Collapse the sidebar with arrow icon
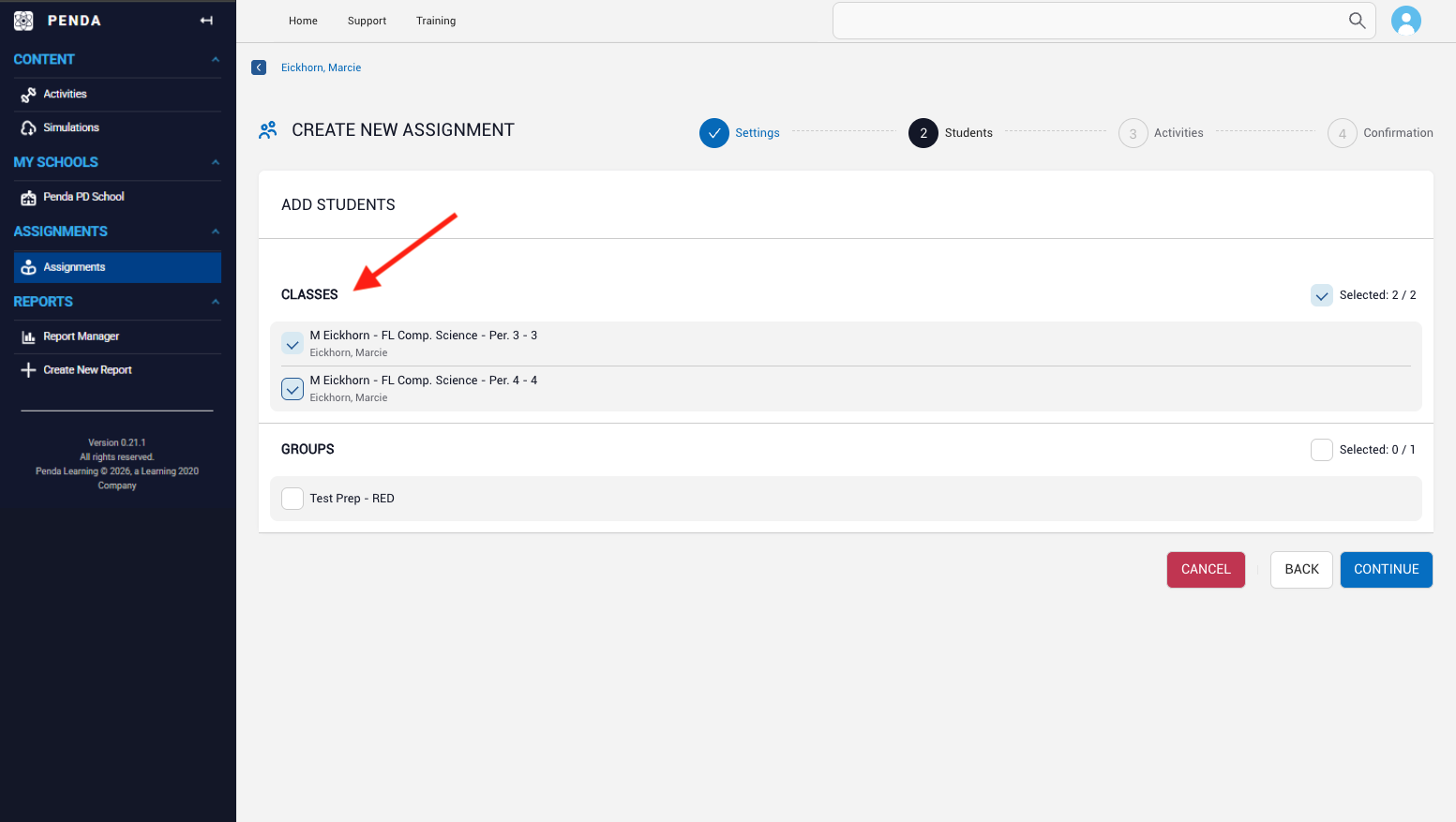Viewport: 1456px width, 822px height. 206,21
